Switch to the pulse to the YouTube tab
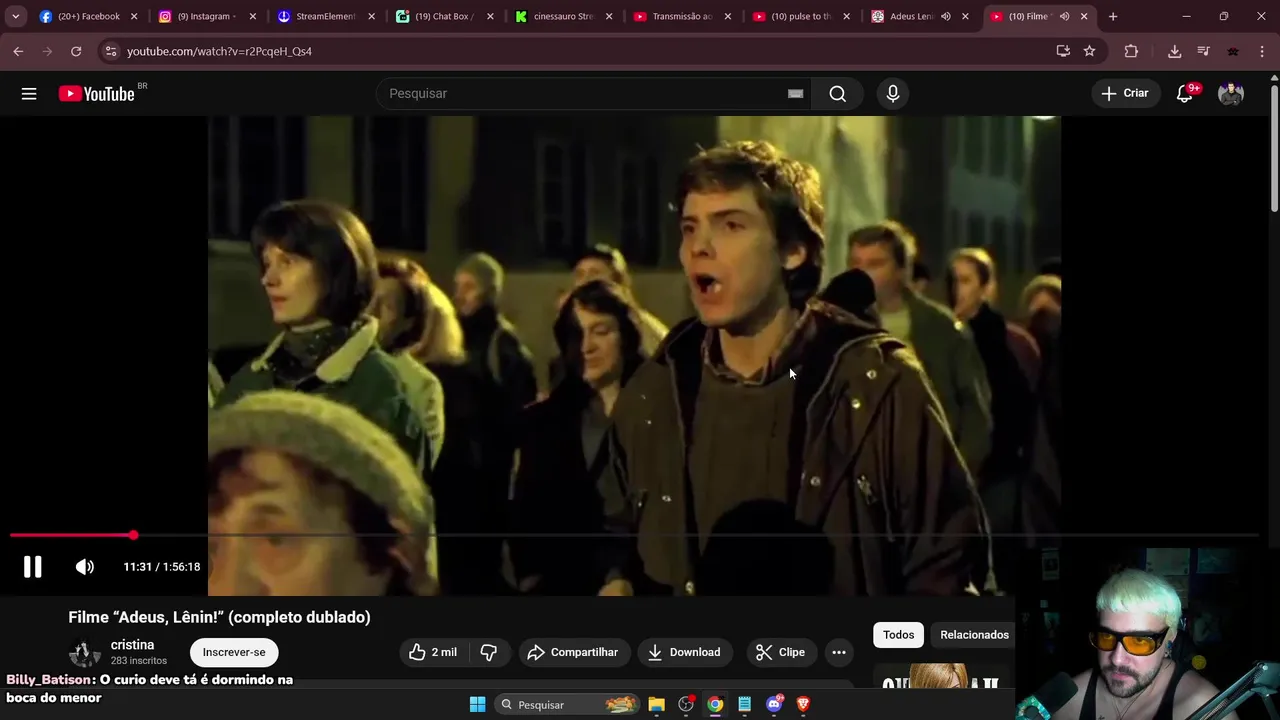The image size is (1280, 720). [x=801, y=16]
